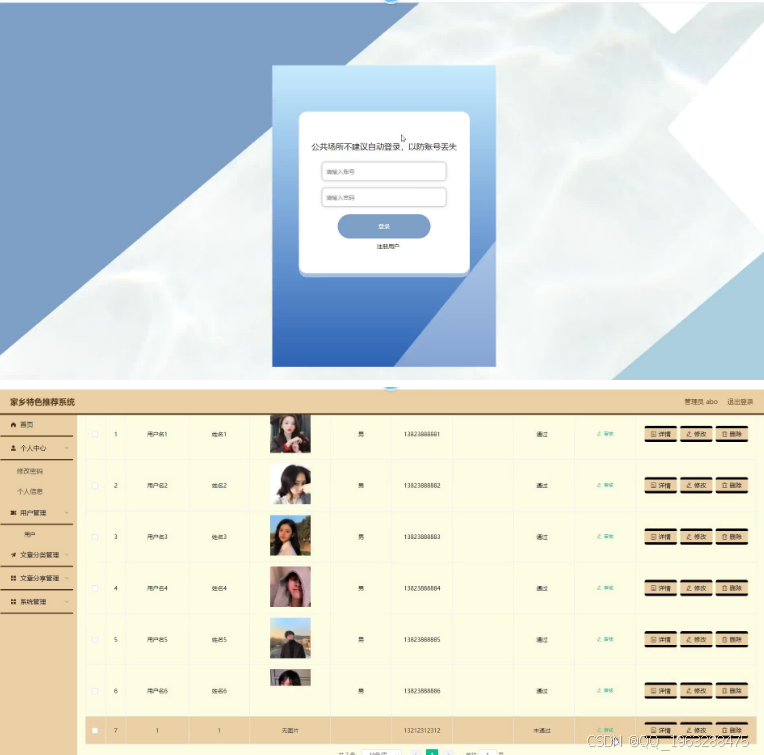Viewport: 764px width, 755px height.
Task: Open 详情 for row 用户名5
Action: click(x=661, y=640)
